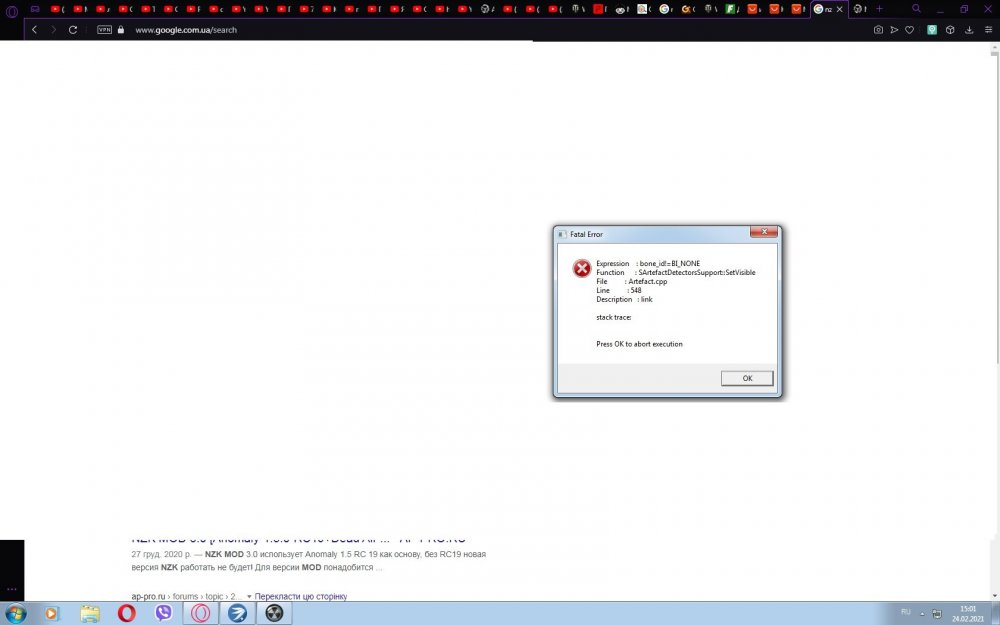The width and height of the screenshot is (1000, 625).
Task: Open the red Opera browser taskbar icon
Action: 127,614
